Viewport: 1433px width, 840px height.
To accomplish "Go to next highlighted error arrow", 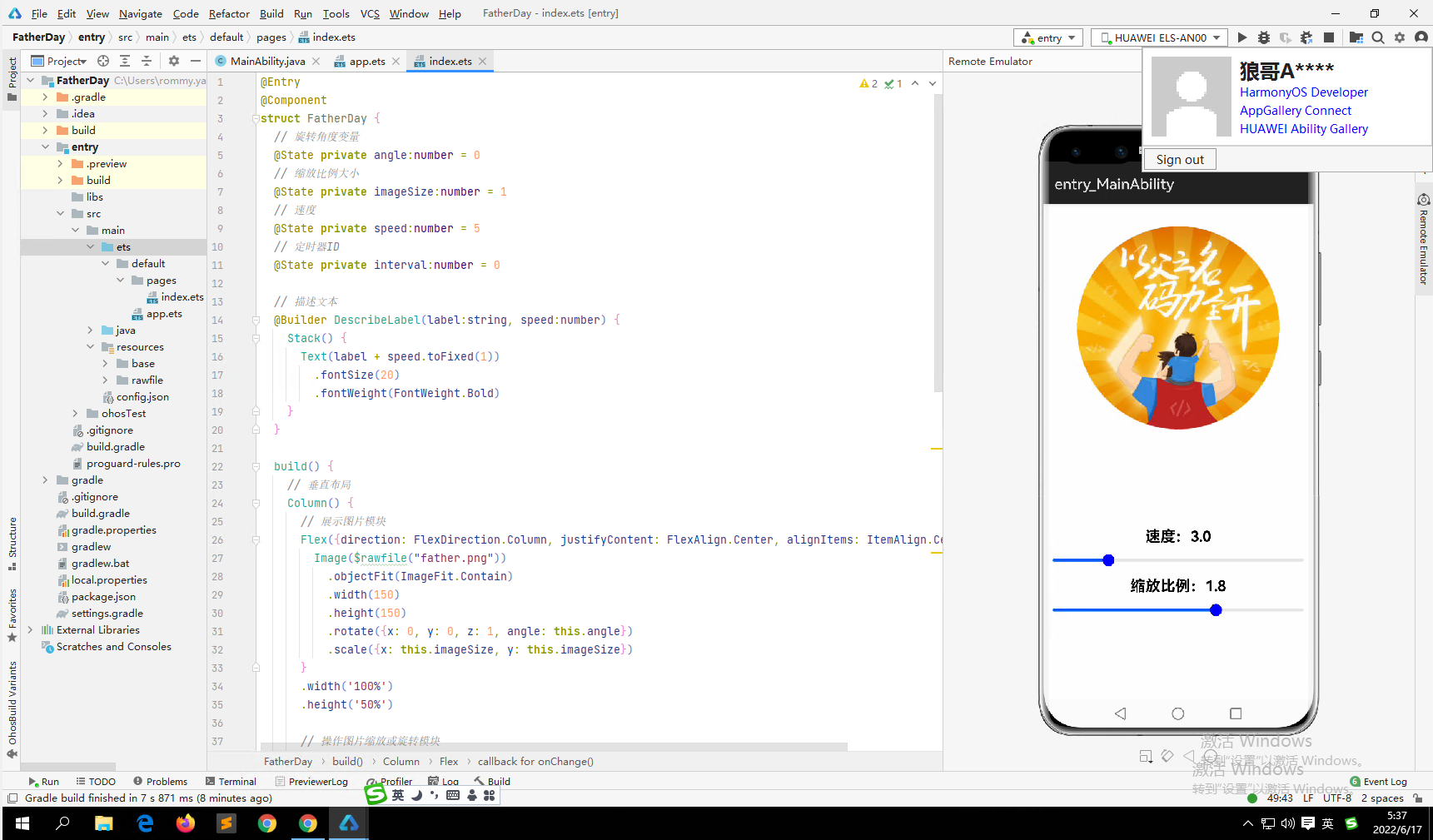I will [x=933, y=83].
